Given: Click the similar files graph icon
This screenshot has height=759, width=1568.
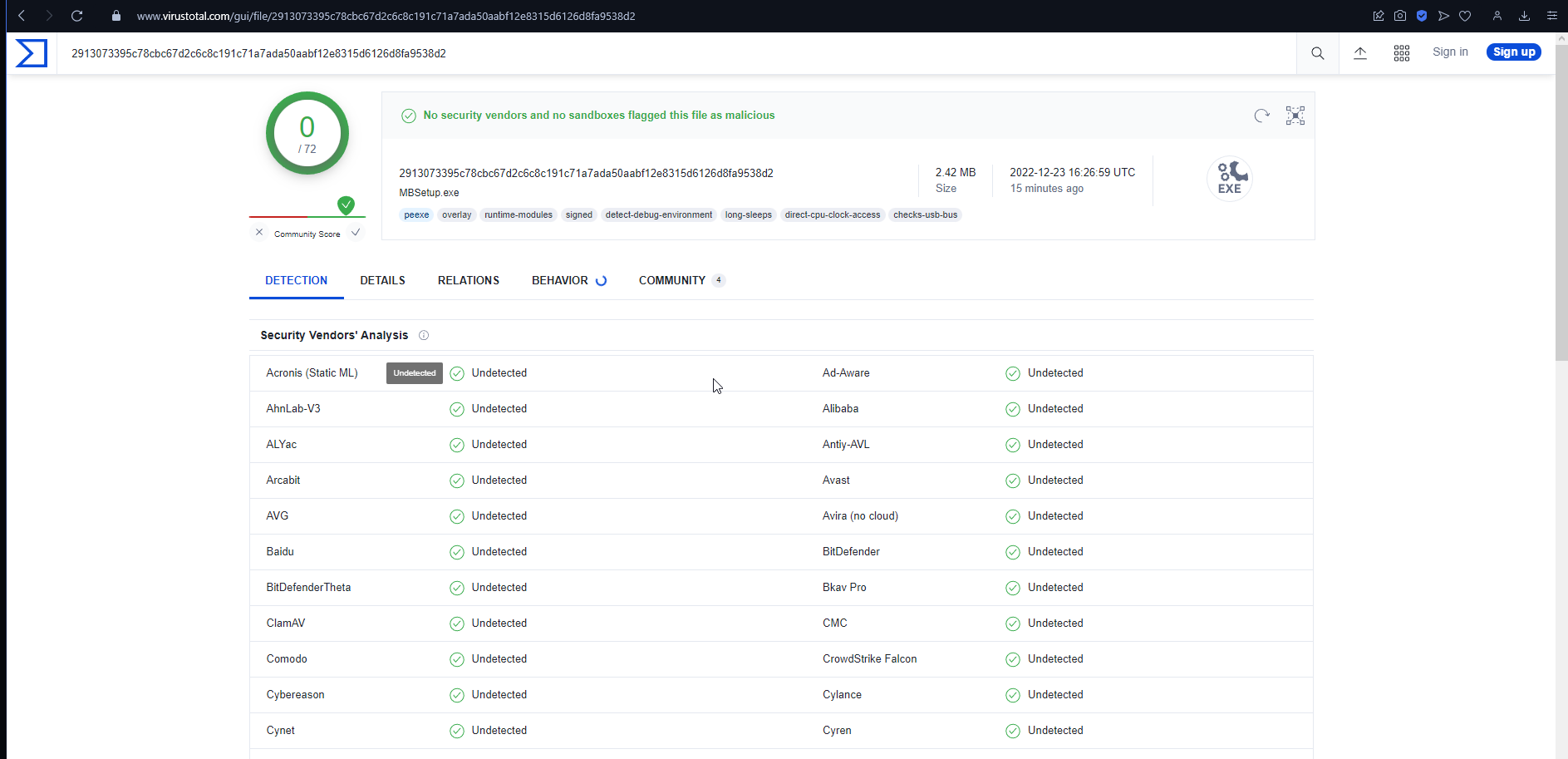Looking at the screenshot, I should click(1295, 116).
